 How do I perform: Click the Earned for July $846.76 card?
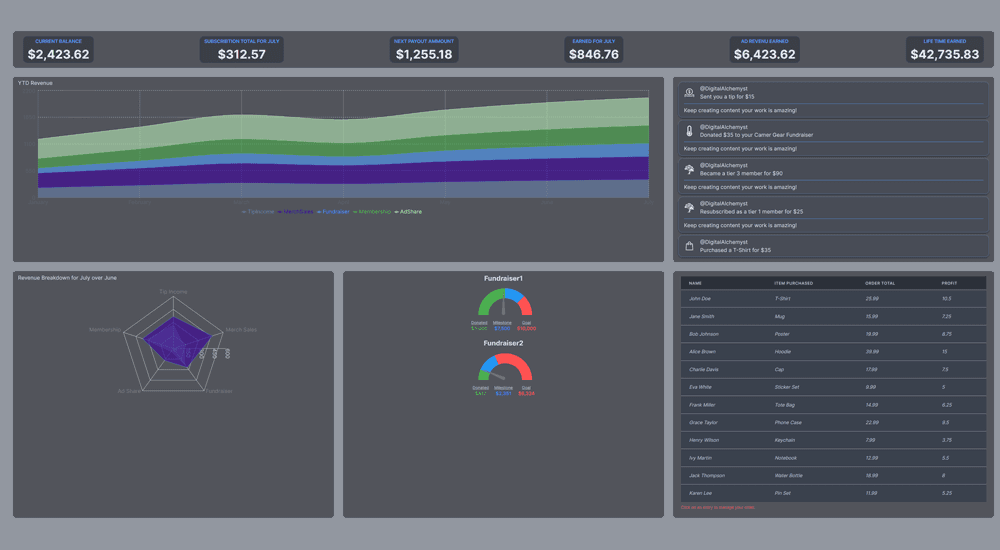click(x=594, y=50)
